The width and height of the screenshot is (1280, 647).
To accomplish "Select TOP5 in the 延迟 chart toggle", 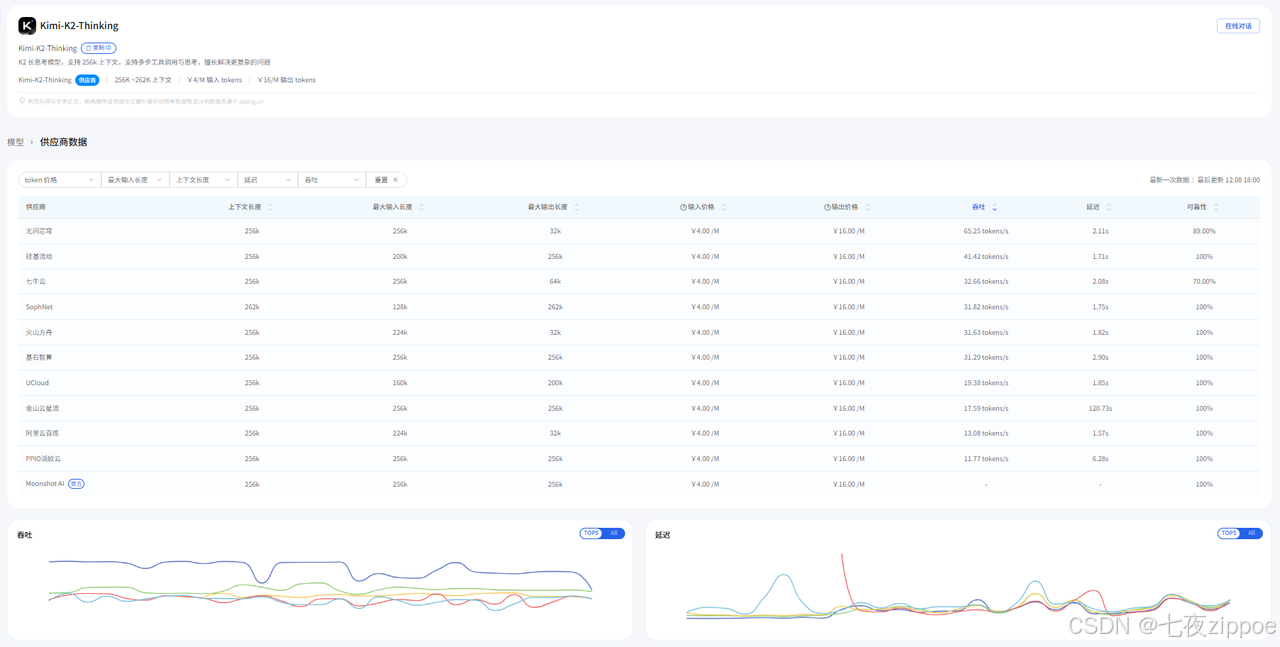I will point(1229,533).
